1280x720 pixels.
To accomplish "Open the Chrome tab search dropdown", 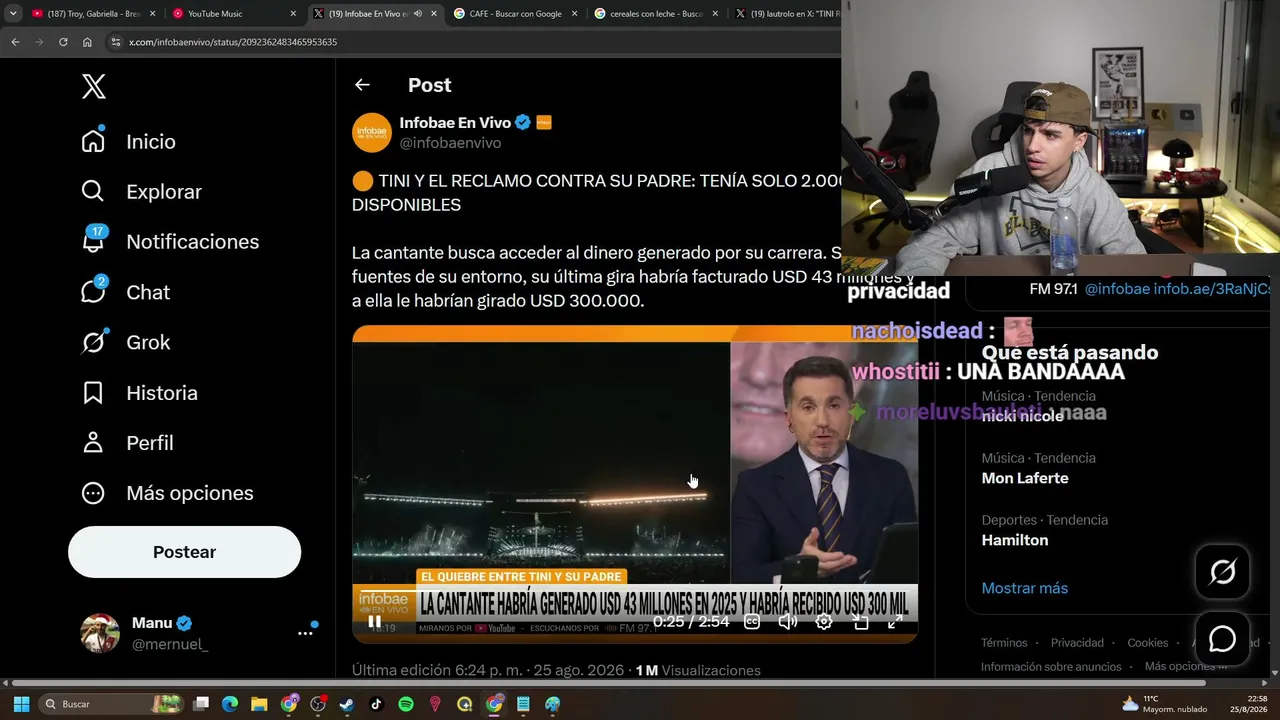I will 13,14.
